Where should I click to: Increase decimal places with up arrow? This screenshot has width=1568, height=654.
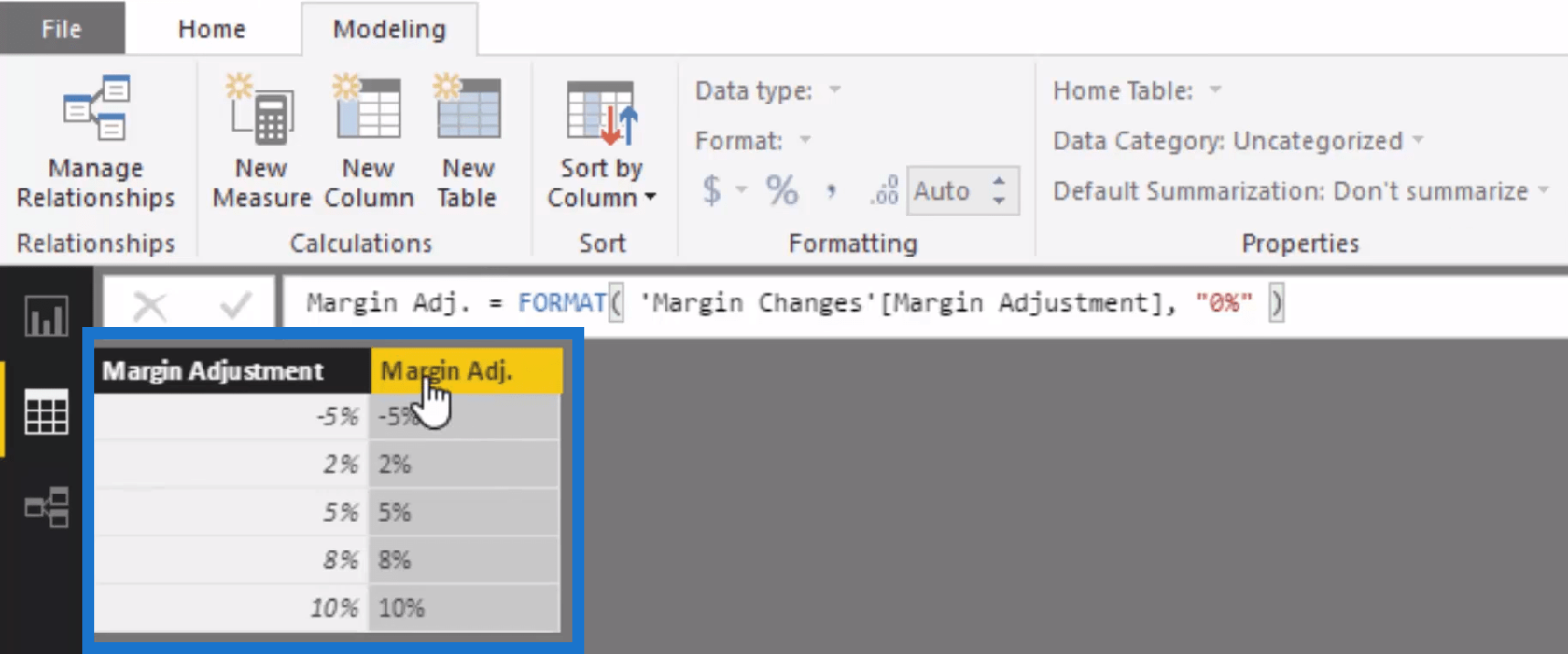click(999, 180)
